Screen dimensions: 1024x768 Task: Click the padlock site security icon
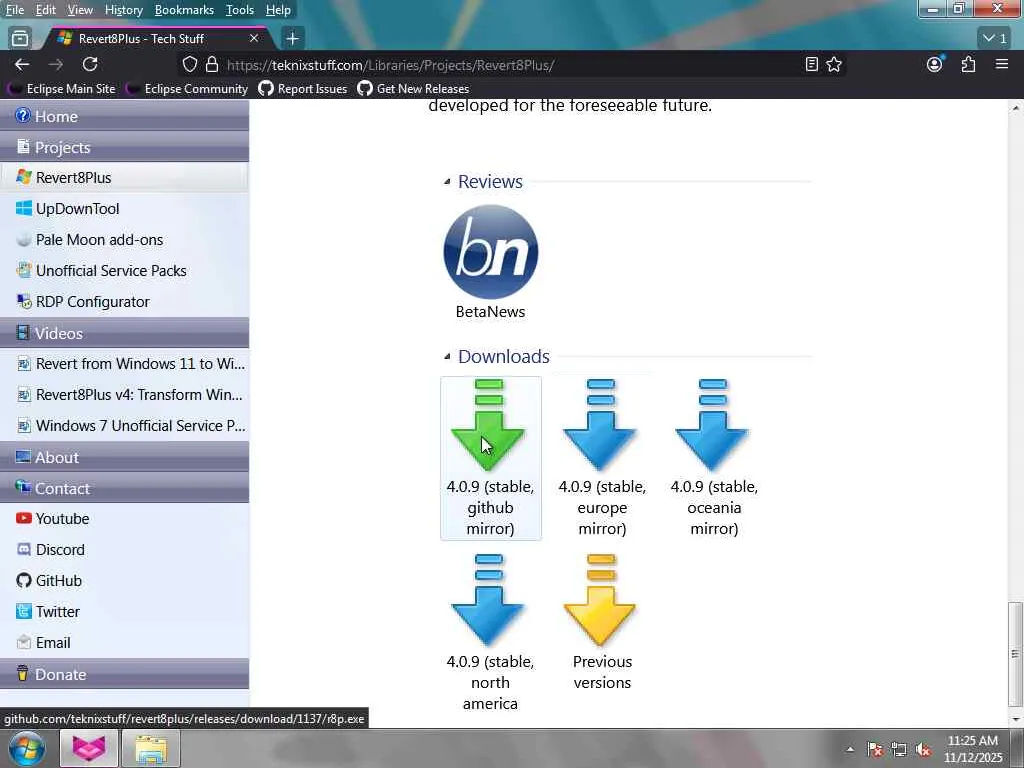pyautogui.click(x=212, y=65)
